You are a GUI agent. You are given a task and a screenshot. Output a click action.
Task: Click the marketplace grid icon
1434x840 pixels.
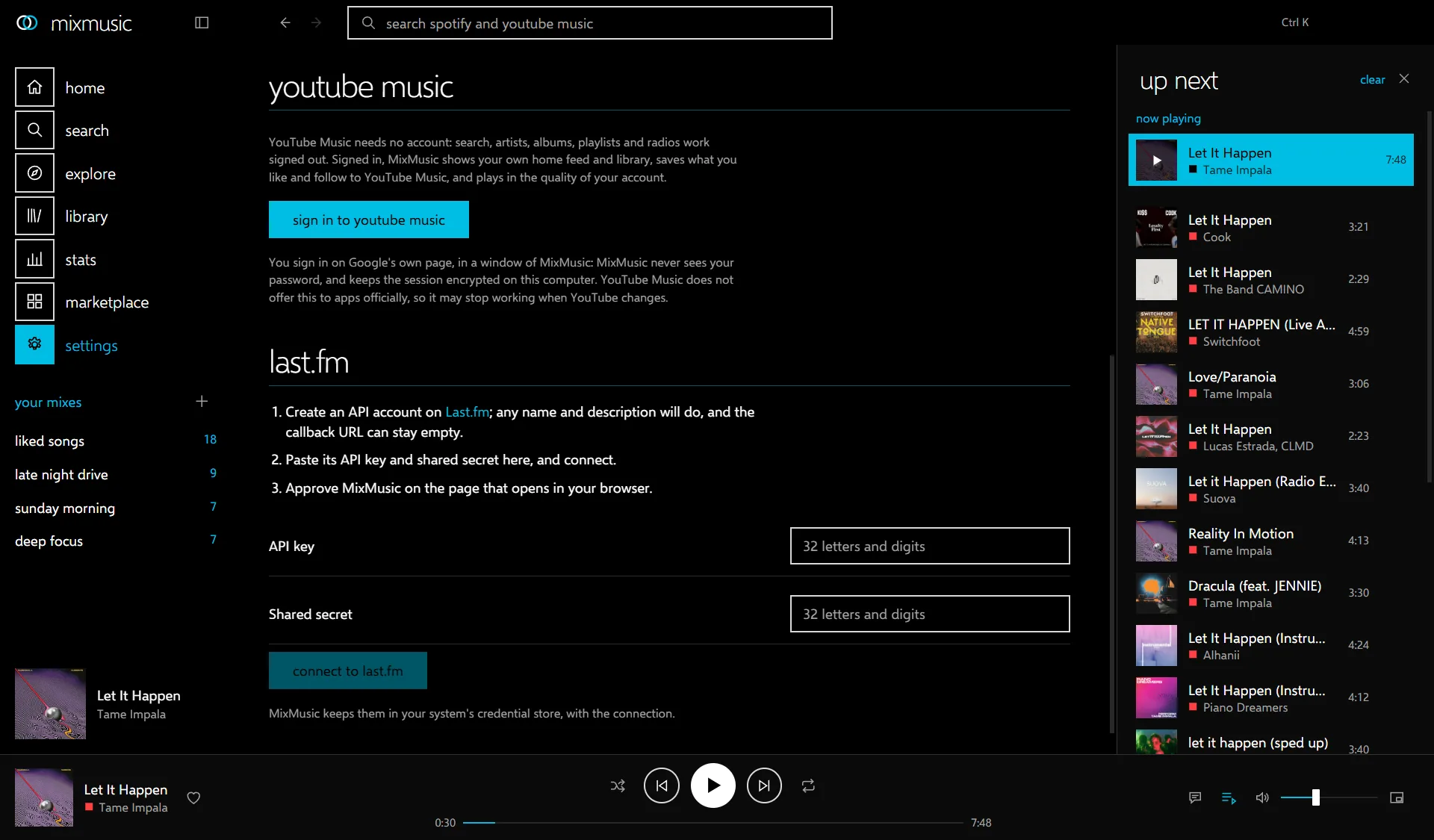[x=34, y=302]
